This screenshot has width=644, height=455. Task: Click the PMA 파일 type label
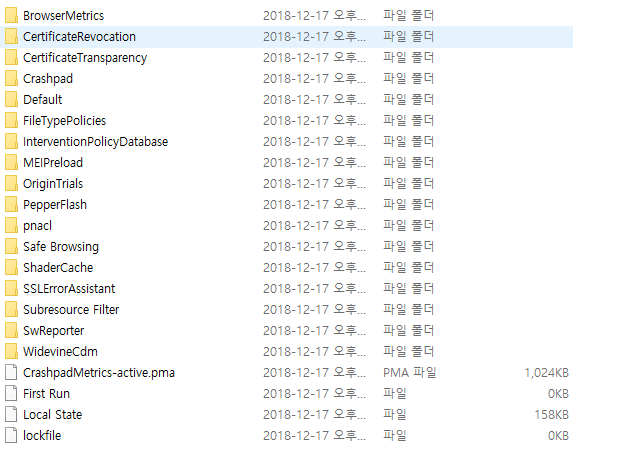pos(409,372)
